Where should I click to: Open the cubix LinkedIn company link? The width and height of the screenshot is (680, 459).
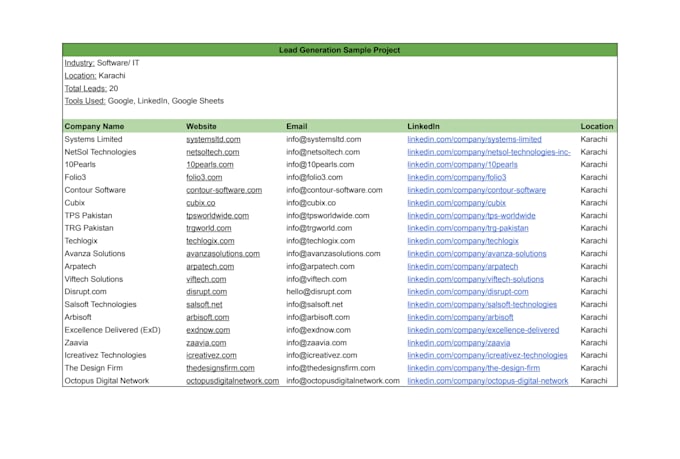[456, 203]
